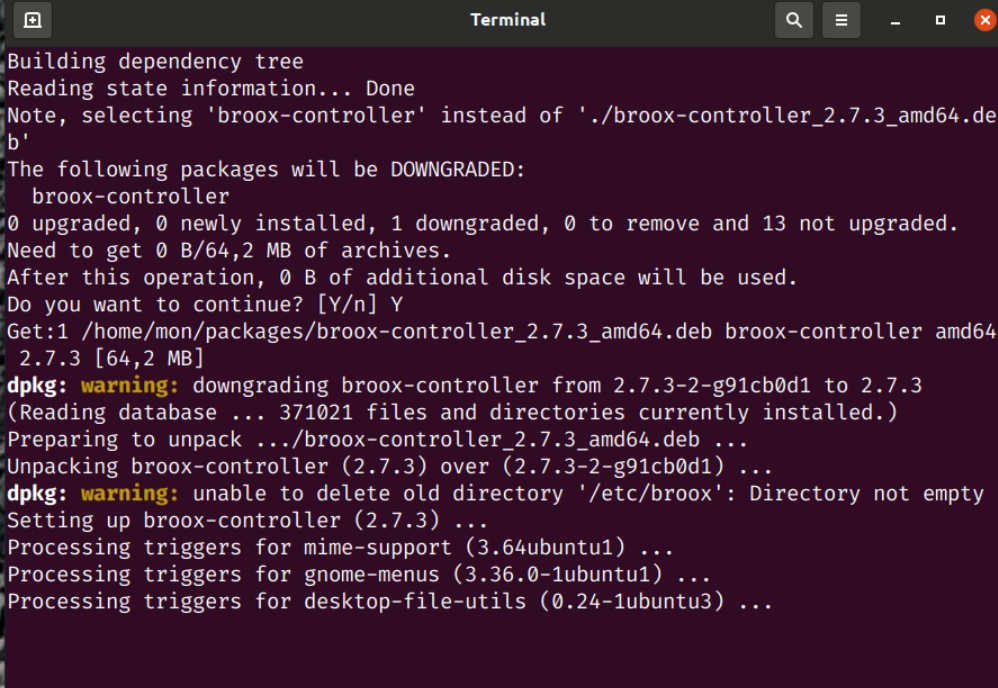
Task: Close the Terminal window
Action: tap(985, 20)
